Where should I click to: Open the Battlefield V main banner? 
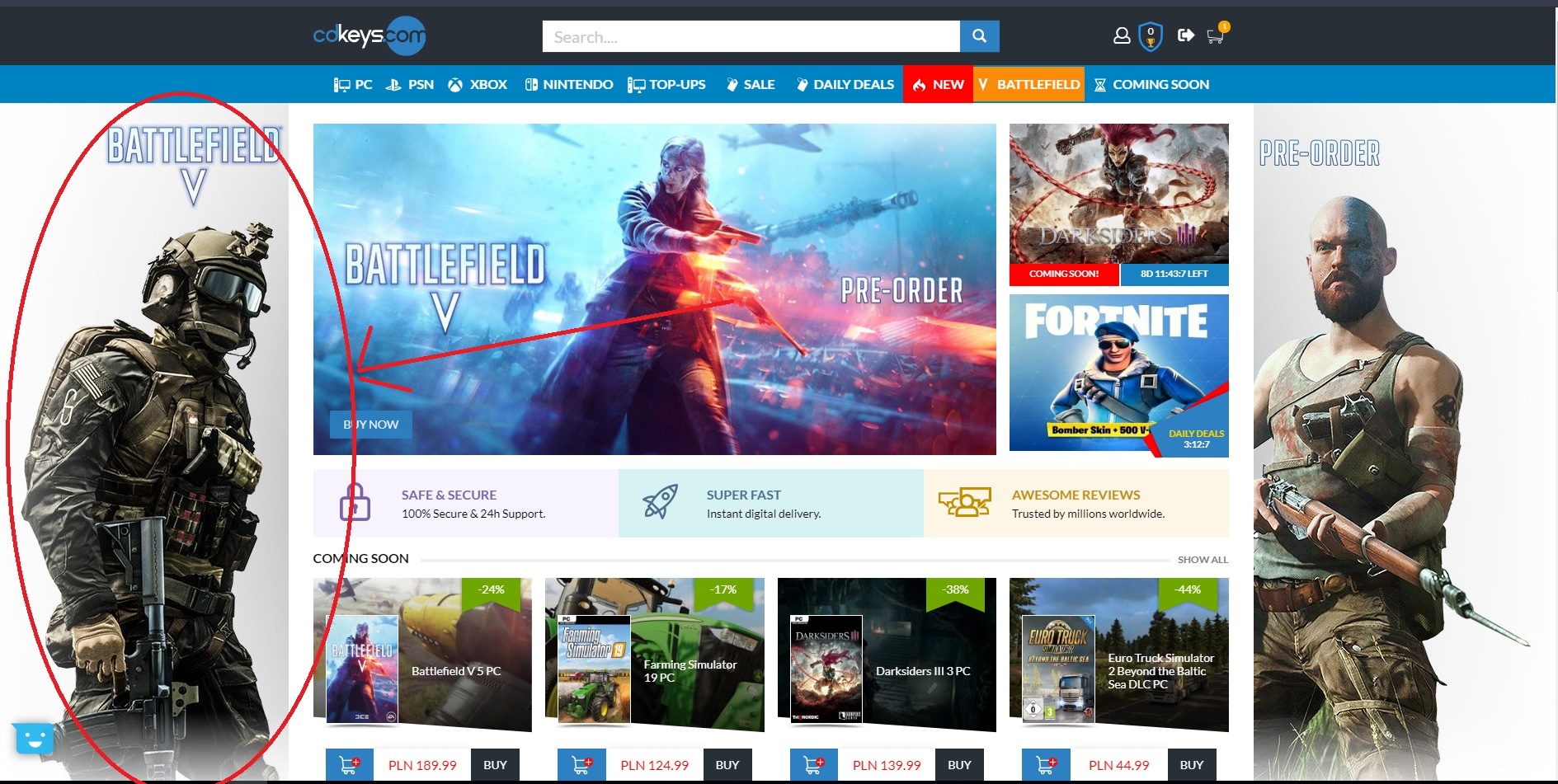655,289
